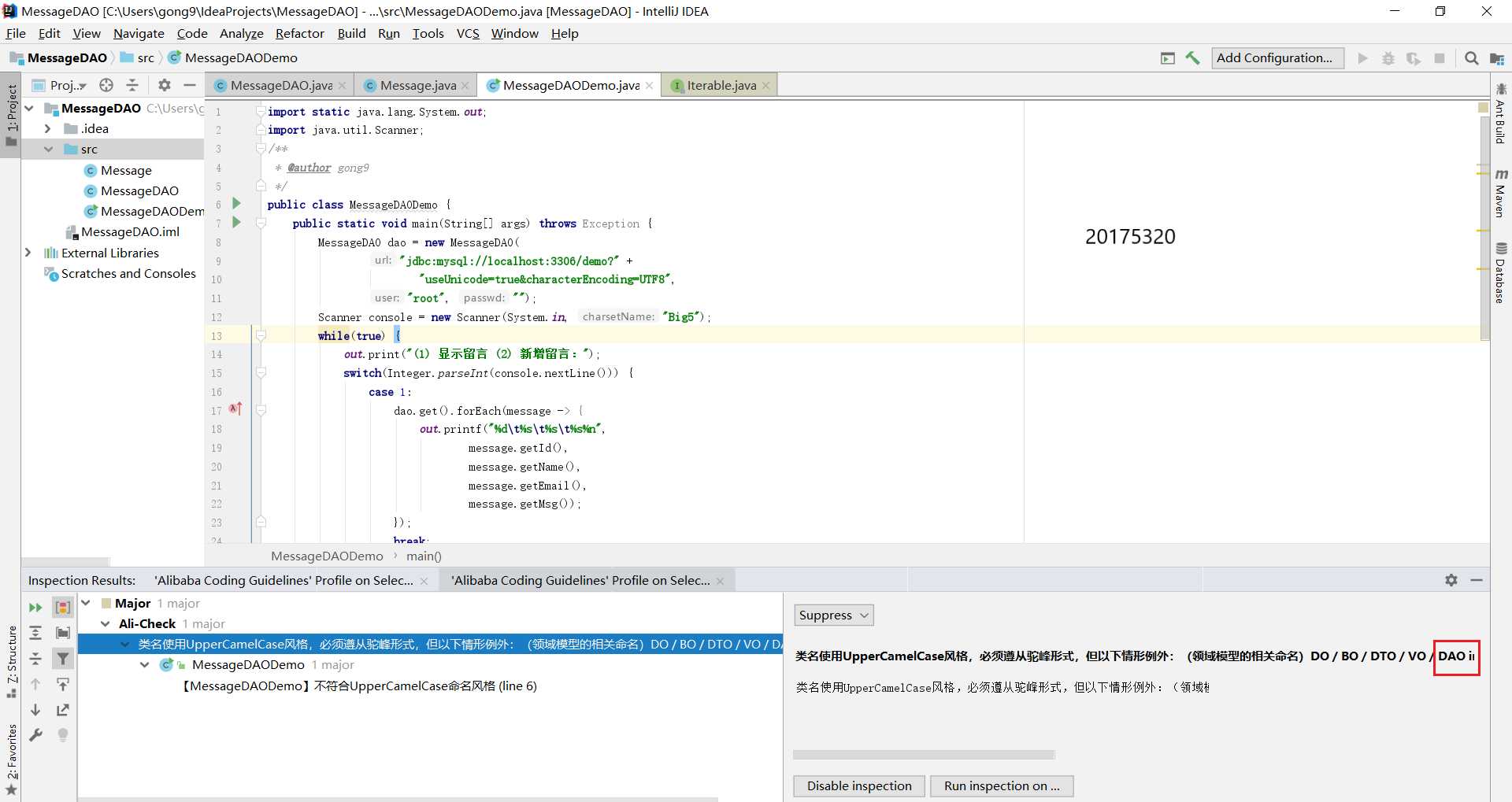Toggle the Z: Structure tool window

11,661
